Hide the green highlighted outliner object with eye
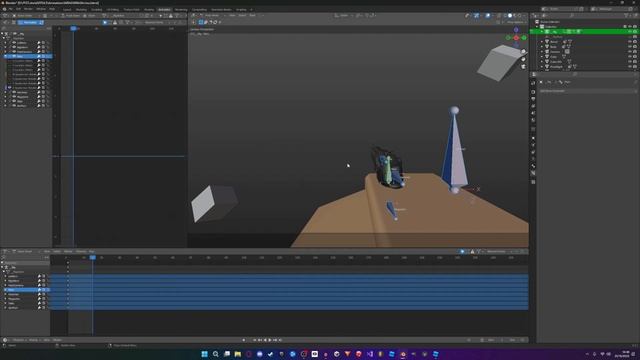The height and width of the screenshot is (360, 640). [630, 31]
